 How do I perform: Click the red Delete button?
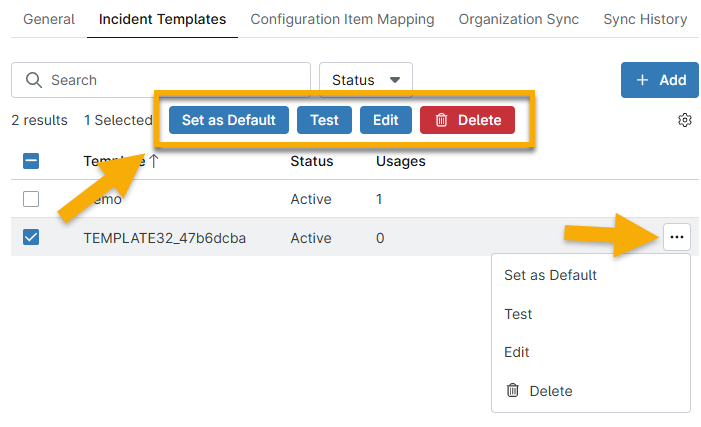tap(467, 120)
